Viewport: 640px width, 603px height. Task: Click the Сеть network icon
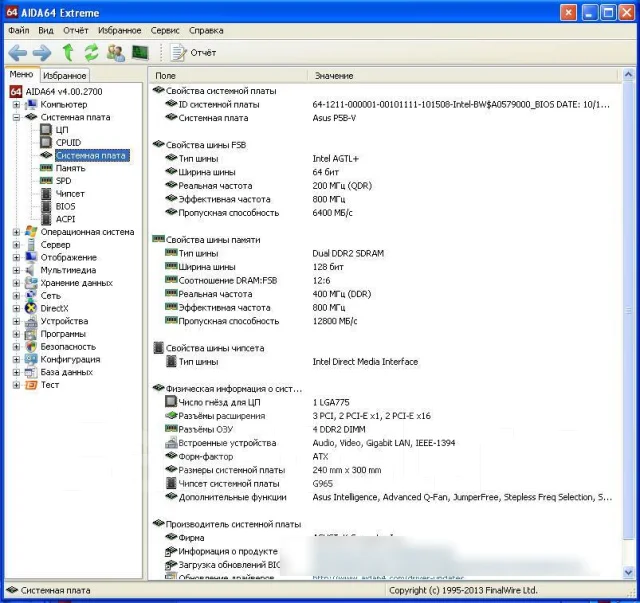[31, 295]
